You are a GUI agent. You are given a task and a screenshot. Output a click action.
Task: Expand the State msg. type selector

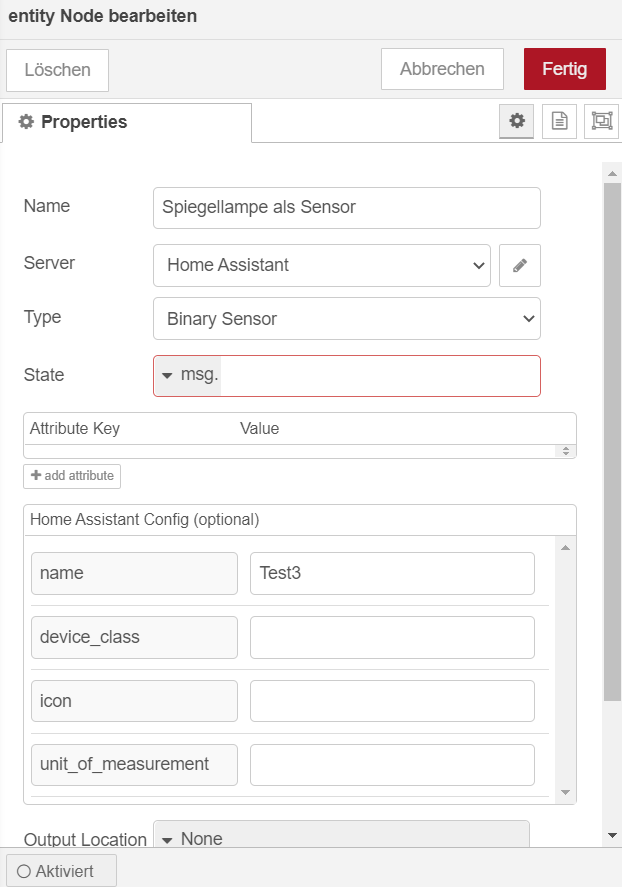pos(189,375)
